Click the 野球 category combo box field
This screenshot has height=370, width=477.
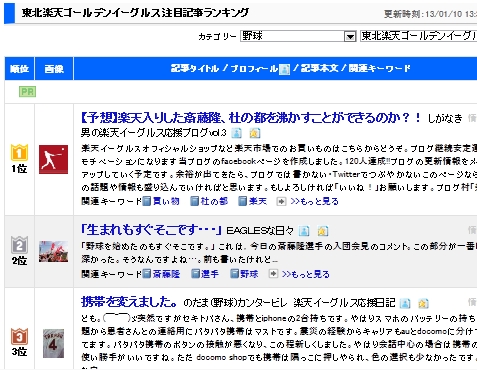click(x=298, y=36)
